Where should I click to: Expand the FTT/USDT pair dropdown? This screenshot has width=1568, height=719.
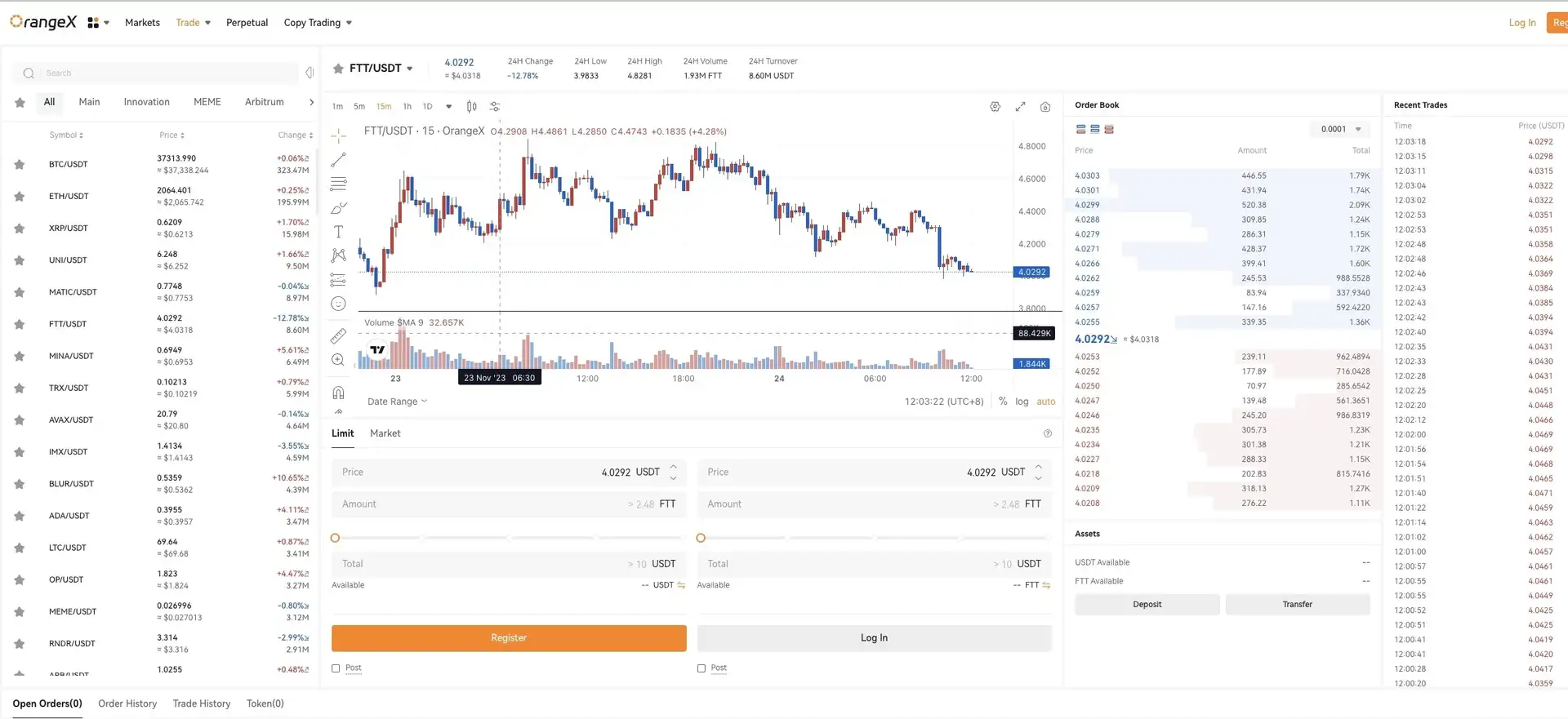point(409,69)
